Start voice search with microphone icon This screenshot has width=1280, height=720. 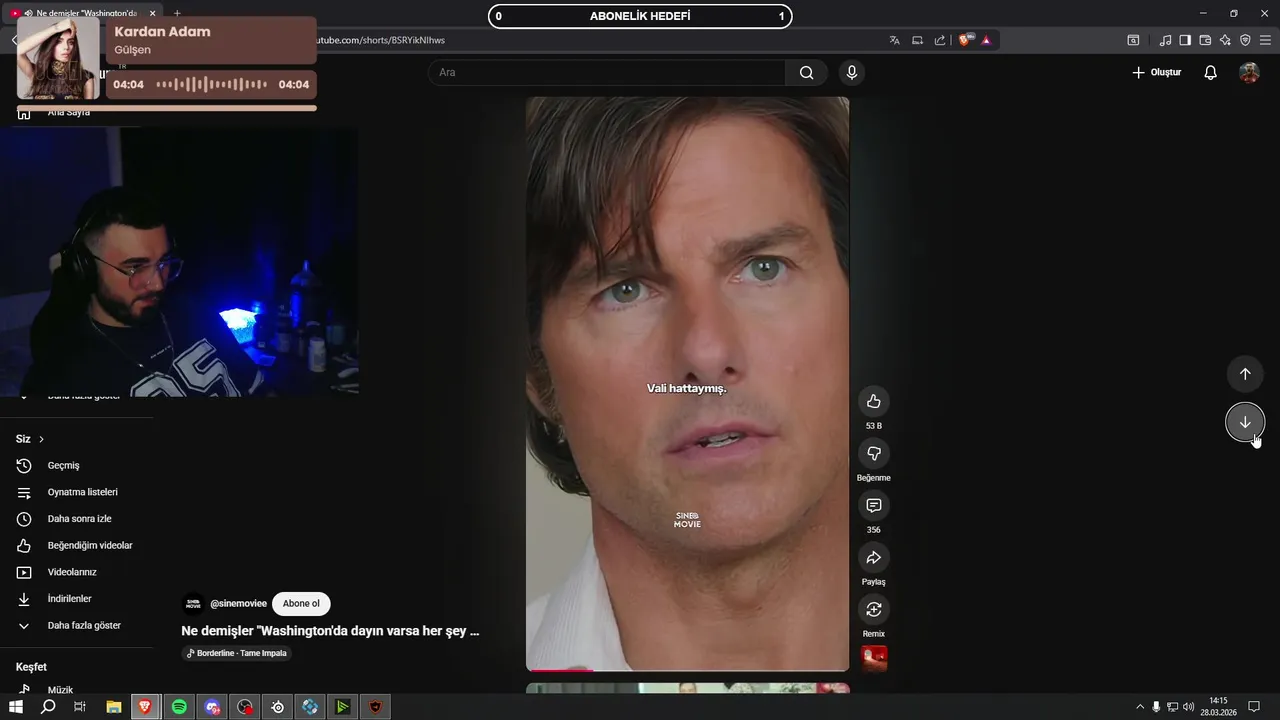(851, 72)
